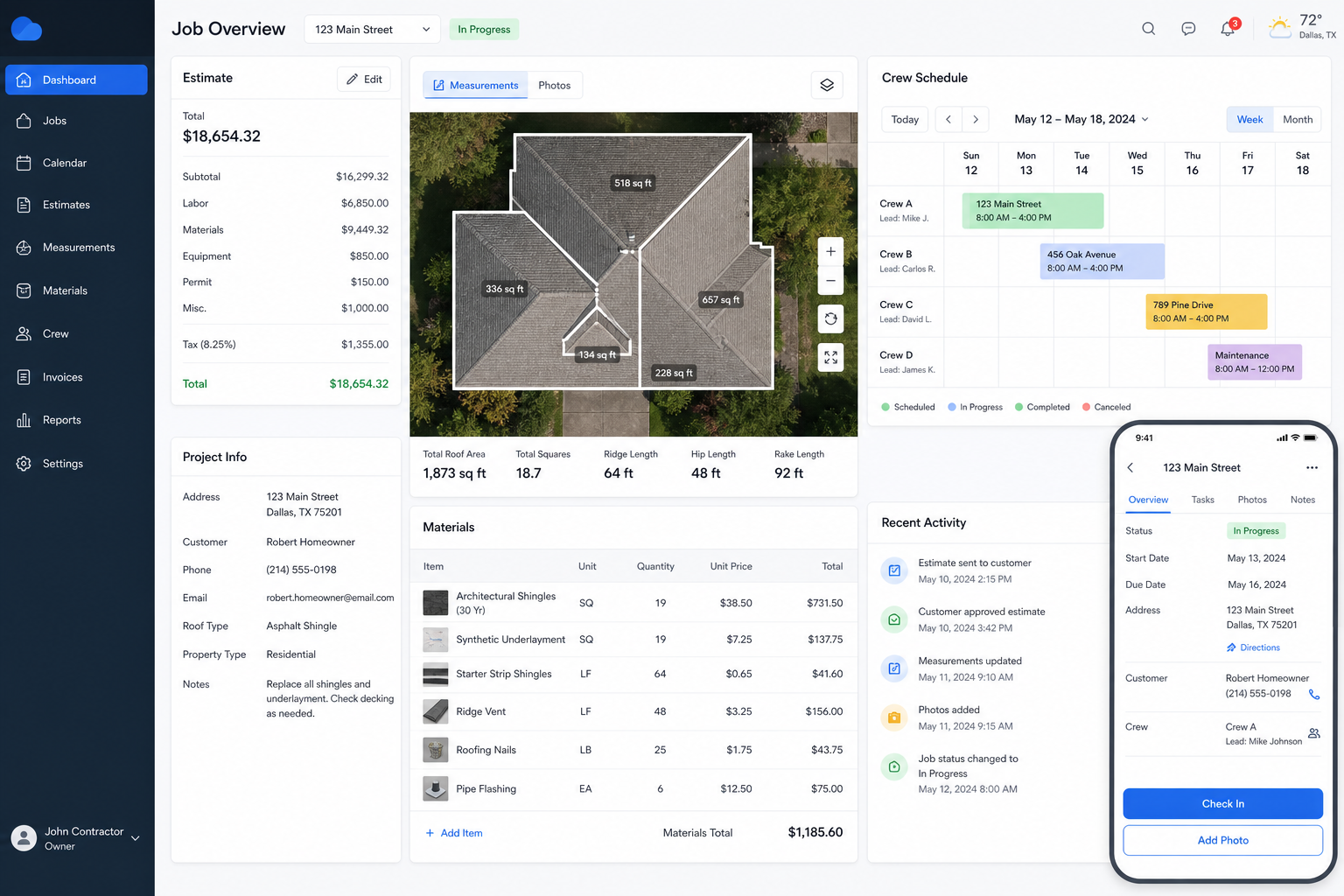Open Crew B 456 Oak Avenue block
The image size is (1344, 896).
(1102, 261)
